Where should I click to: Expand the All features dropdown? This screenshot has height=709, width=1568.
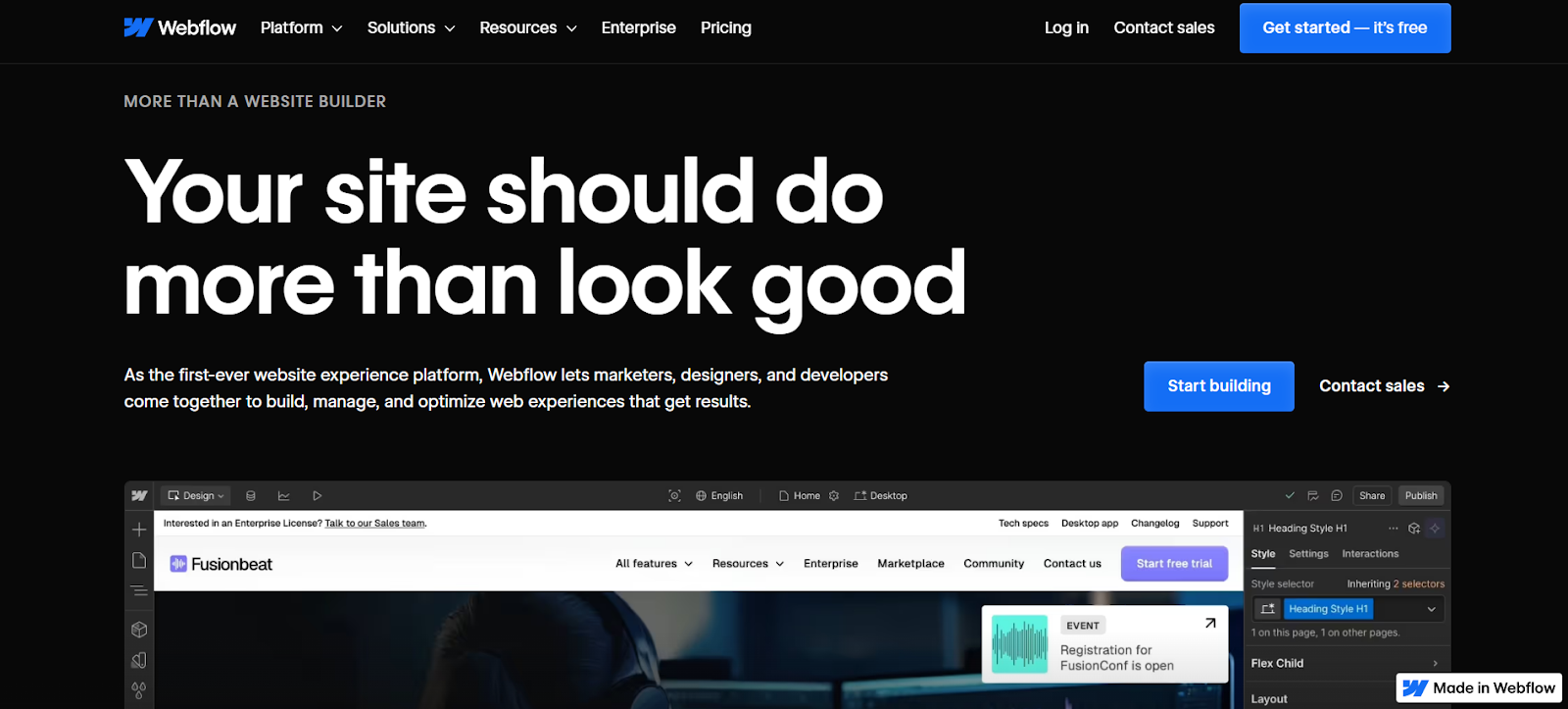[x=654, y=564]
